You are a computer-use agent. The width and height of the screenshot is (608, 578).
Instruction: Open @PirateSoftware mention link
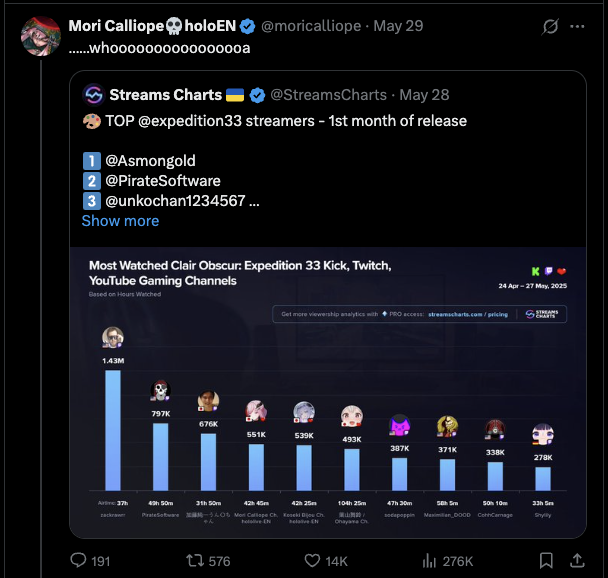[163, 181]
